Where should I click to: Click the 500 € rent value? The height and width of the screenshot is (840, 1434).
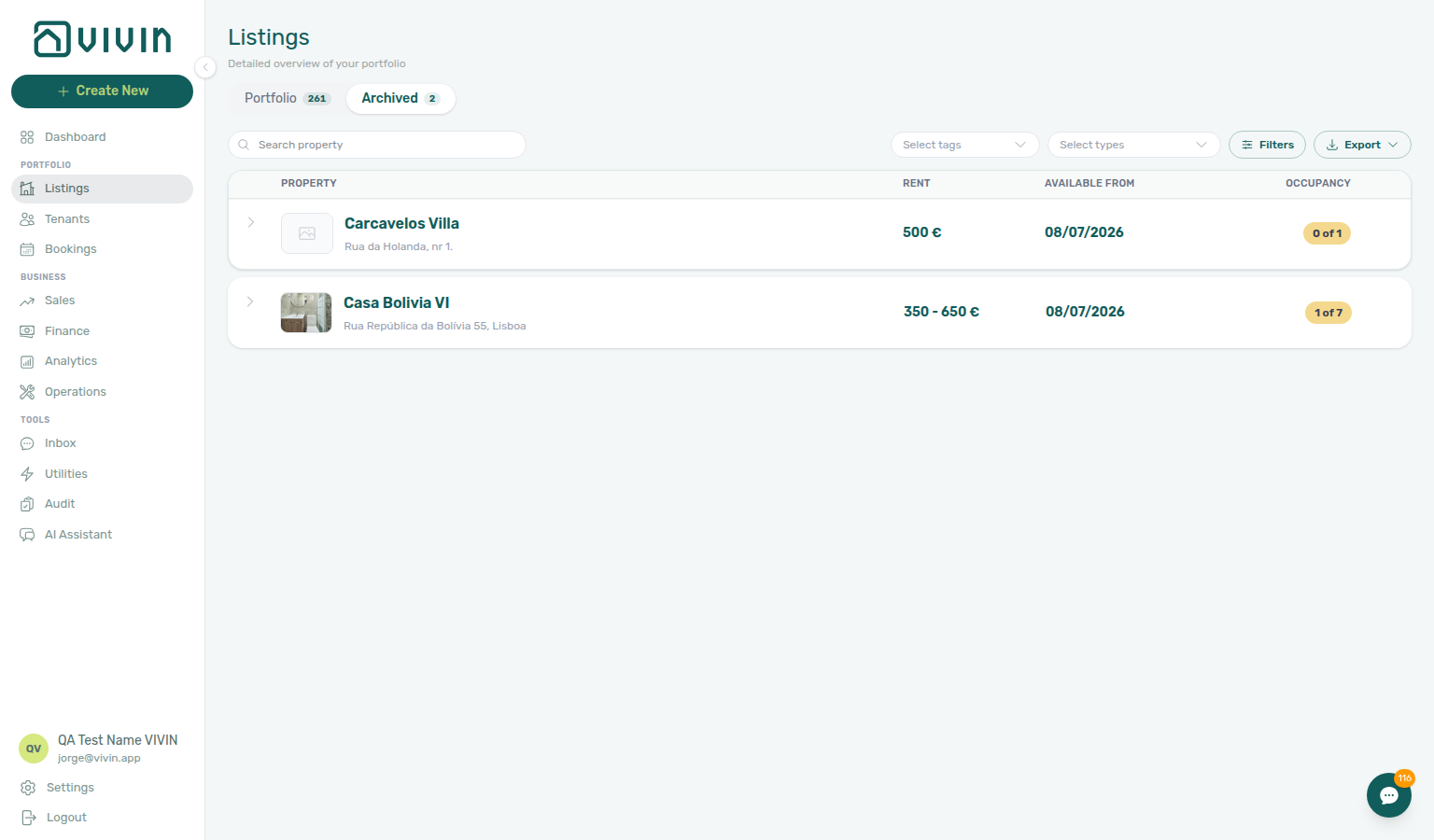click(x=922, y=232)
